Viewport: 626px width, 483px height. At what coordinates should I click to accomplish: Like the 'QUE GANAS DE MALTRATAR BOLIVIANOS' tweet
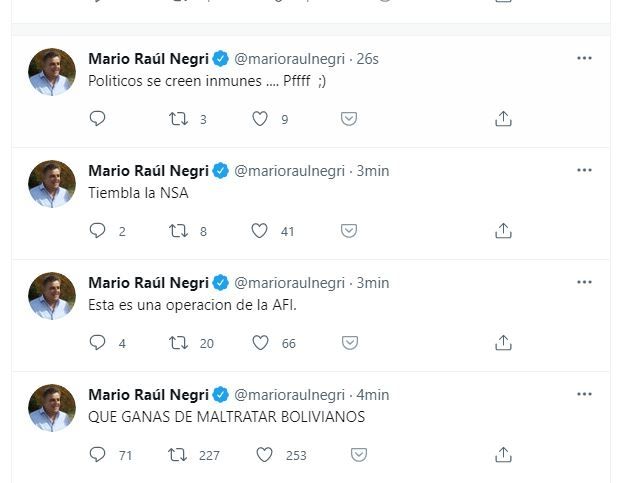coord(264,455)
